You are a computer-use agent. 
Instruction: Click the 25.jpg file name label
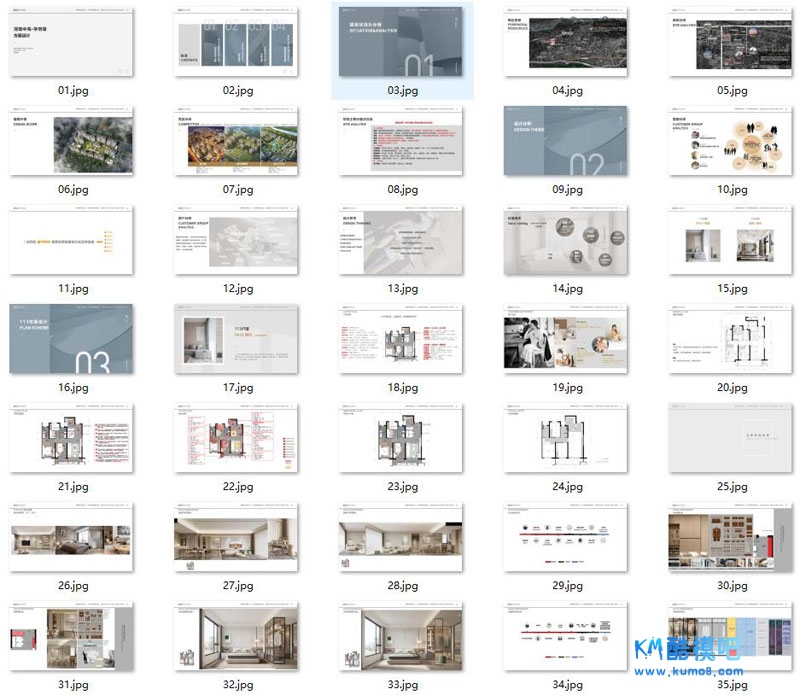point(731,487)
